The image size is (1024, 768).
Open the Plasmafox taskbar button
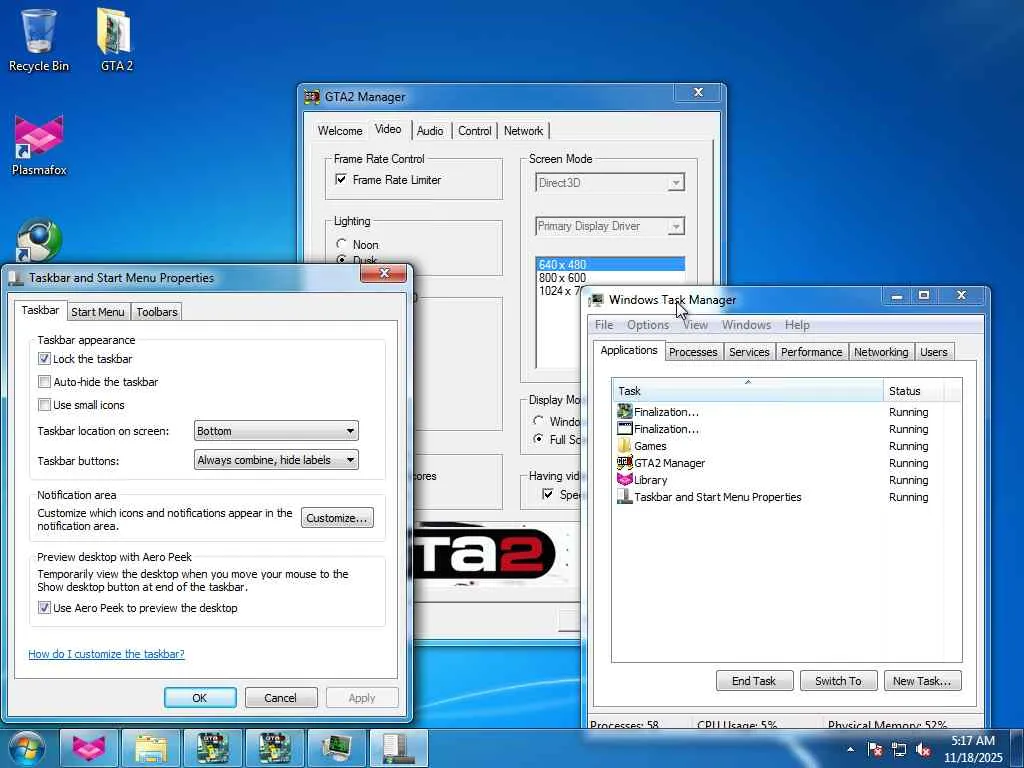pos(89,748)
